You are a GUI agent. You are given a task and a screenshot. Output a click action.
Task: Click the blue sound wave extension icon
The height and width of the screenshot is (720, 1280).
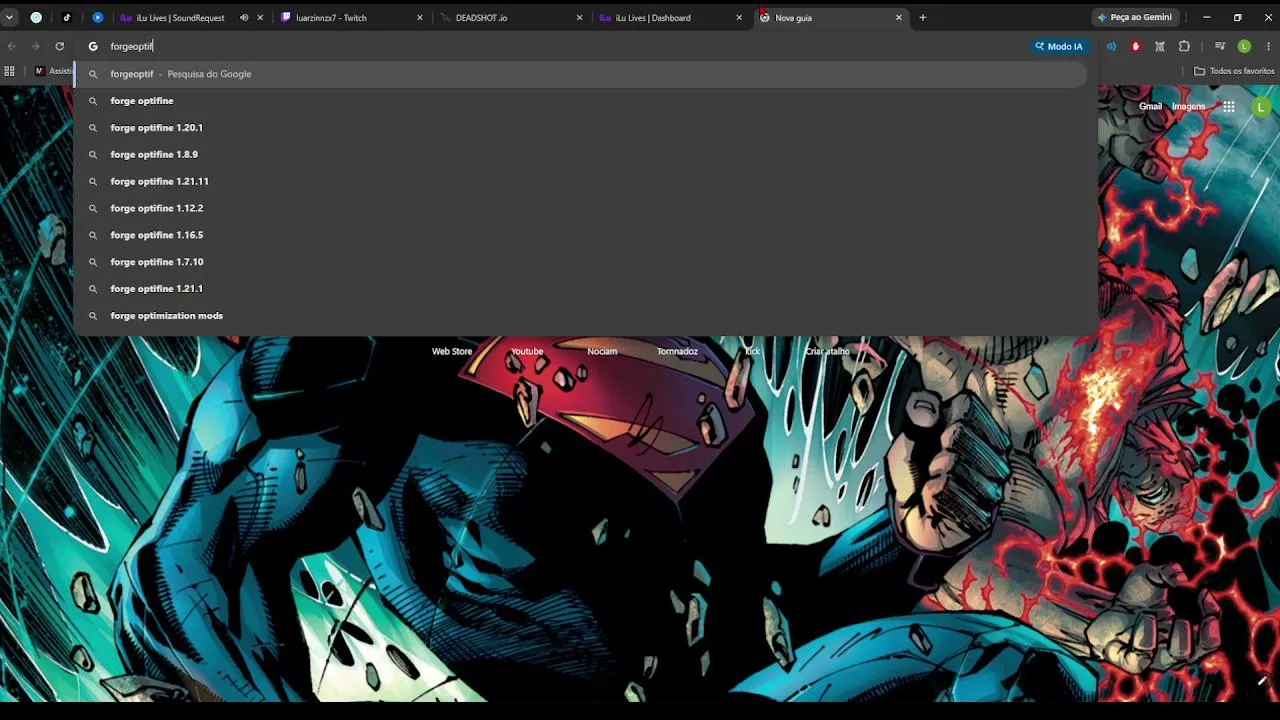coord(1111,46)
